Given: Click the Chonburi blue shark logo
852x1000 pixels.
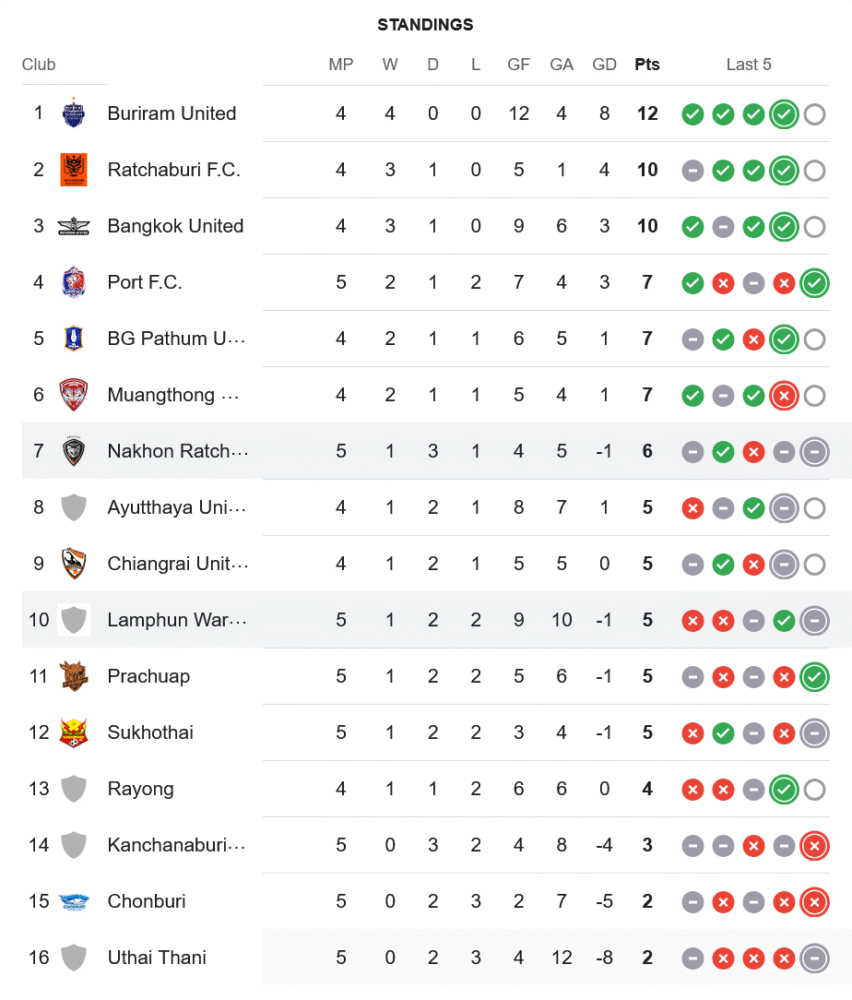Looking at the screenshot, I should (x=74, y=901).
